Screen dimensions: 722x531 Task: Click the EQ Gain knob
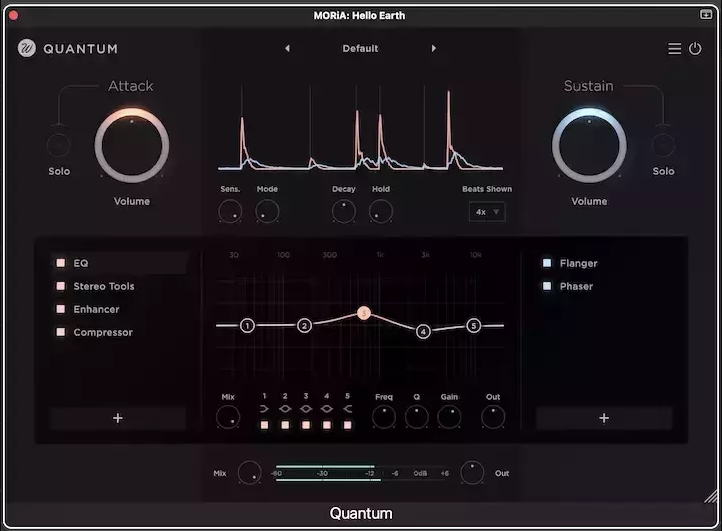click(449, 417)
